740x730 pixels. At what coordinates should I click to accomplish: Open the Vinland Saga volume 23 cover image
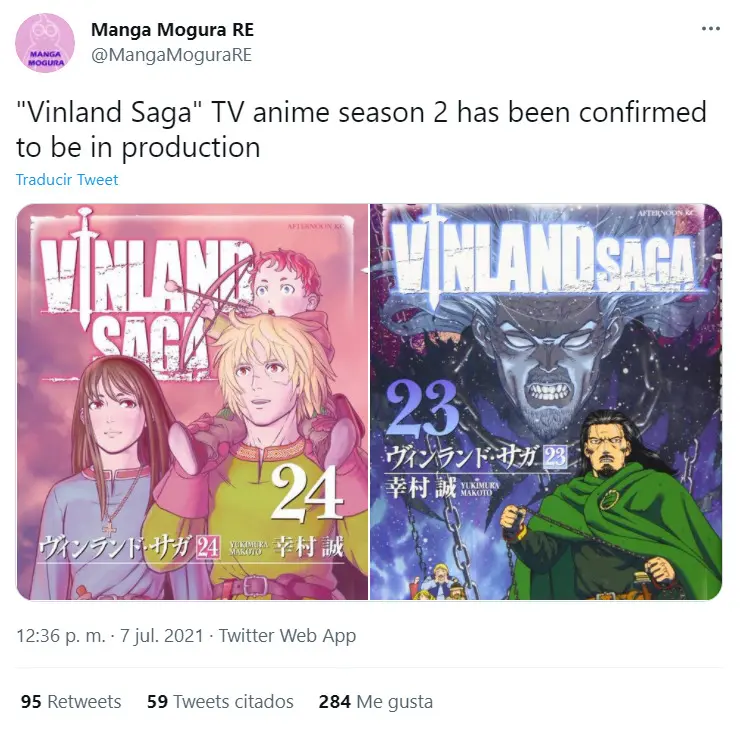(546, 402)
